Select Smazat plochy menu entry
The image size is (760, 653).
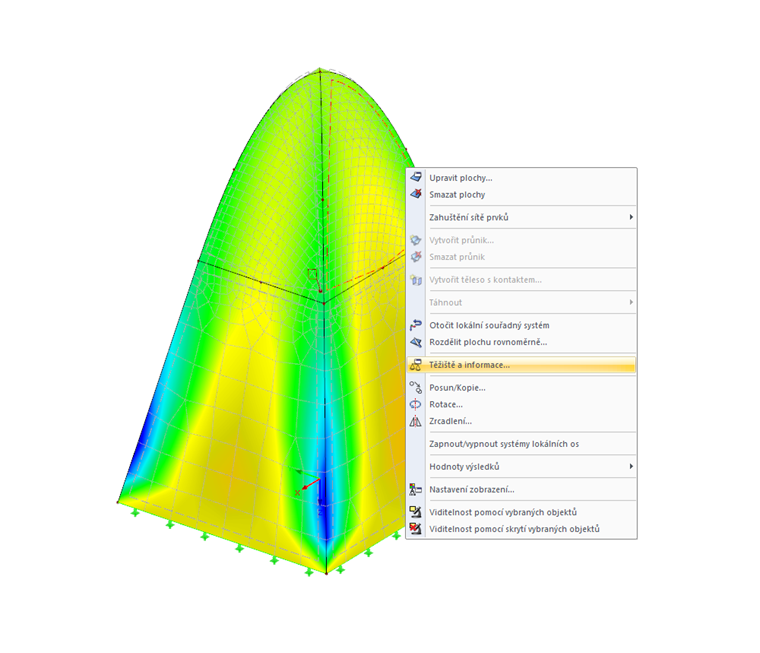pyautogui.click(x=522, y=194)
